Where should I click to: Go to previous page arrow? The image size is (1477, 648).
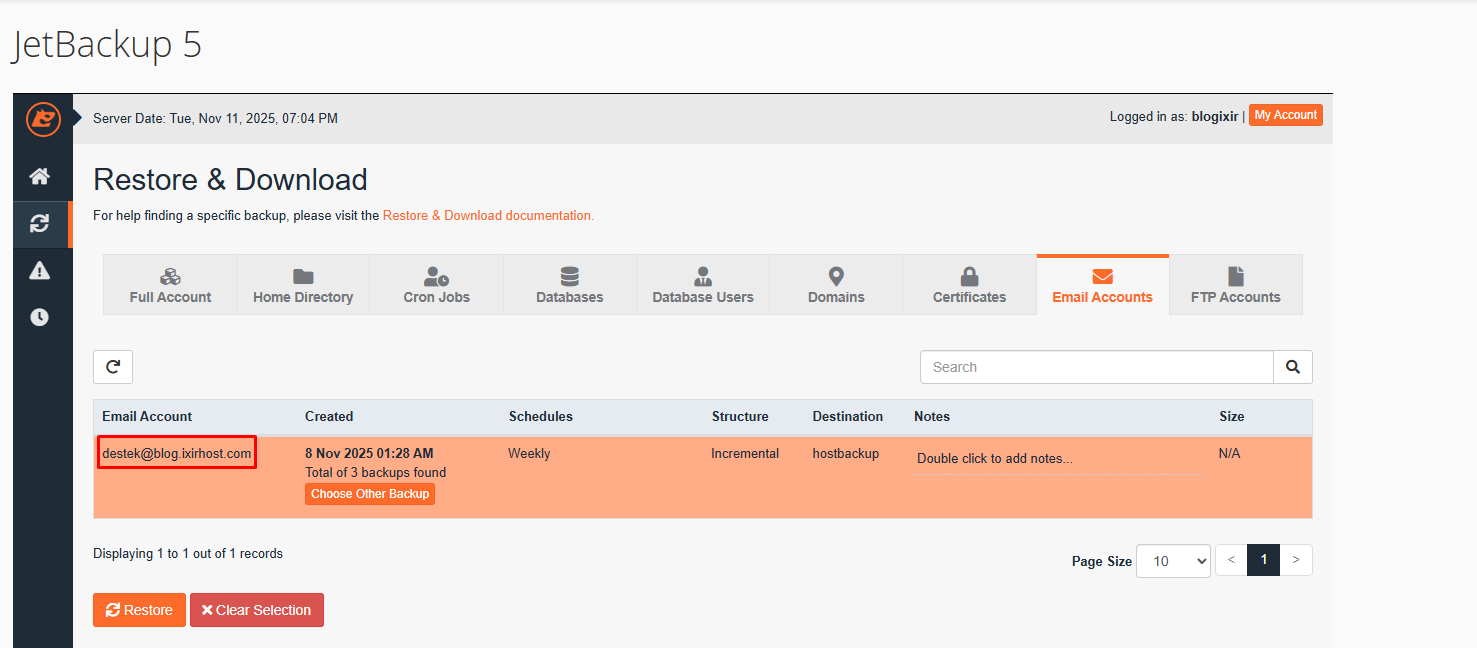pyautogui.click(x=1231, y=560)
